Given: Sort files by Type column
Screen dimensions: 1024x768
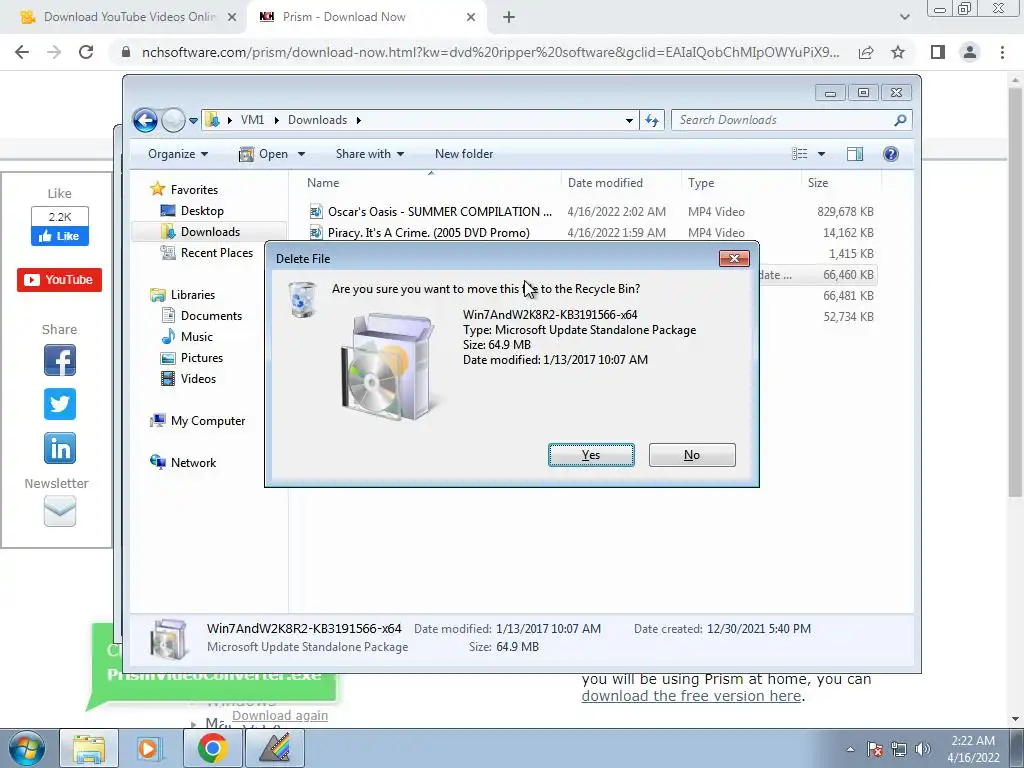Looking at the screenshot, I should [x=741, y=183].
